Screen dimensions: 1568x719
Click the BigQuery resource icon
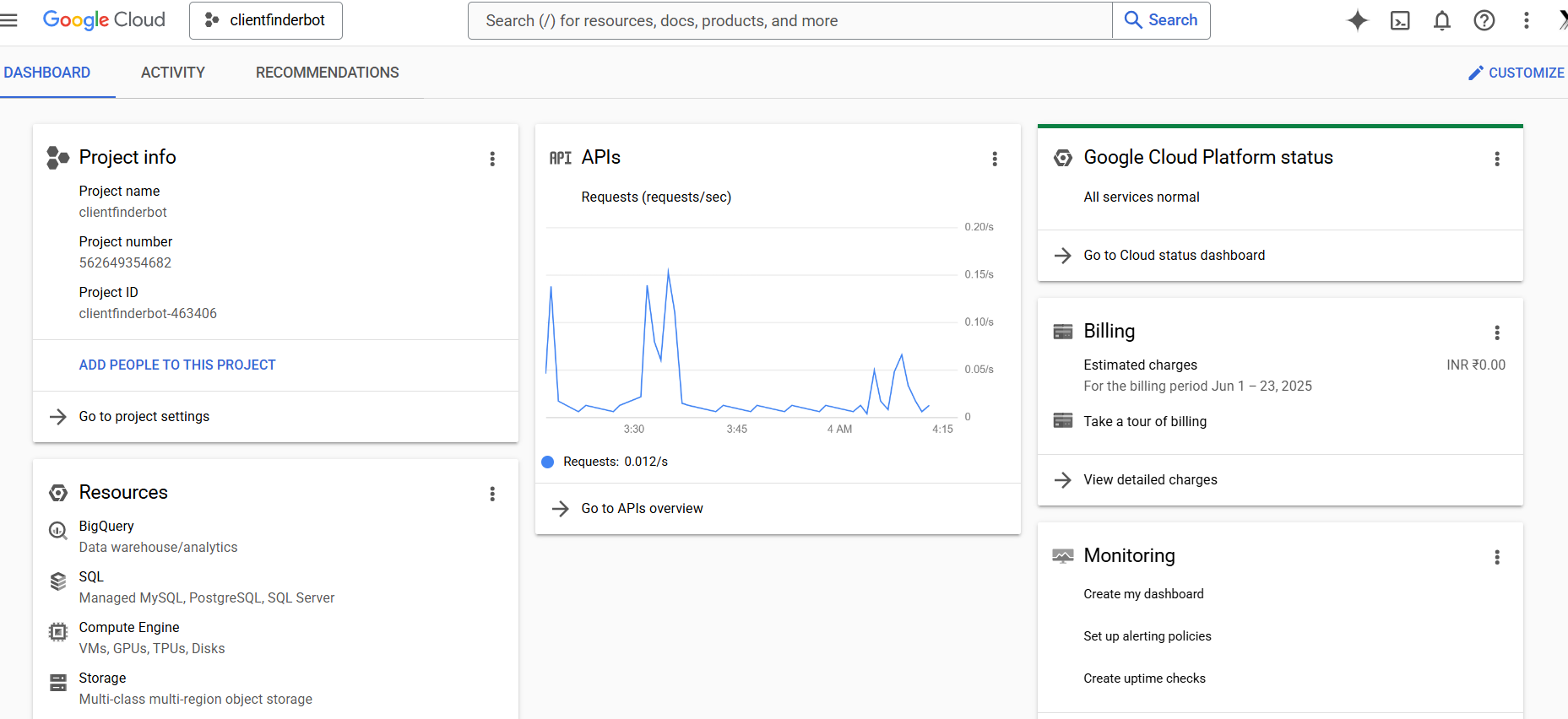(x=57, y=530)
